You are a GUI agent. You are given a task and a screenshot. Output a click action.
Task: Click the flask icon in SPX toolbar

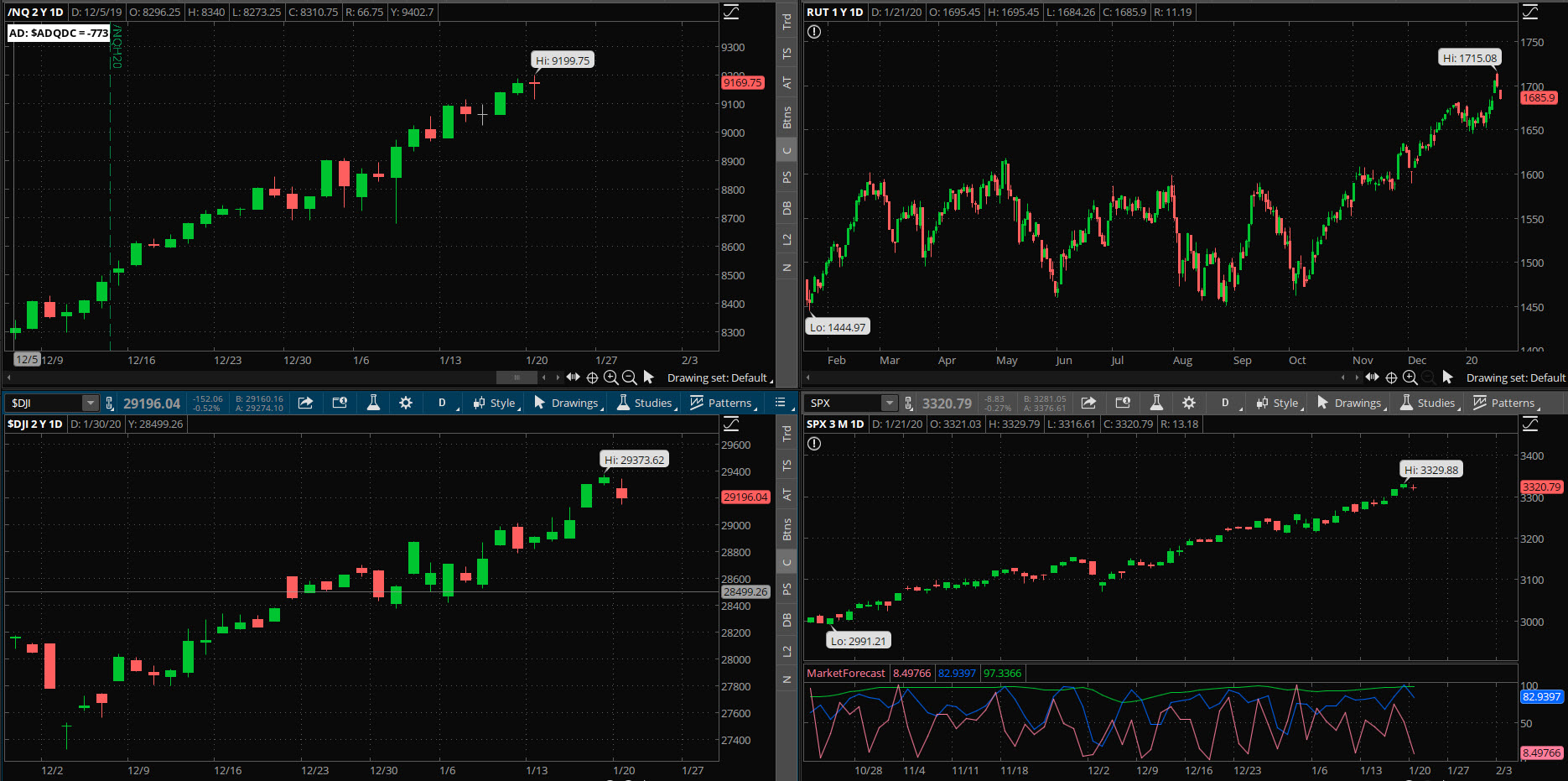point(1156,403)
